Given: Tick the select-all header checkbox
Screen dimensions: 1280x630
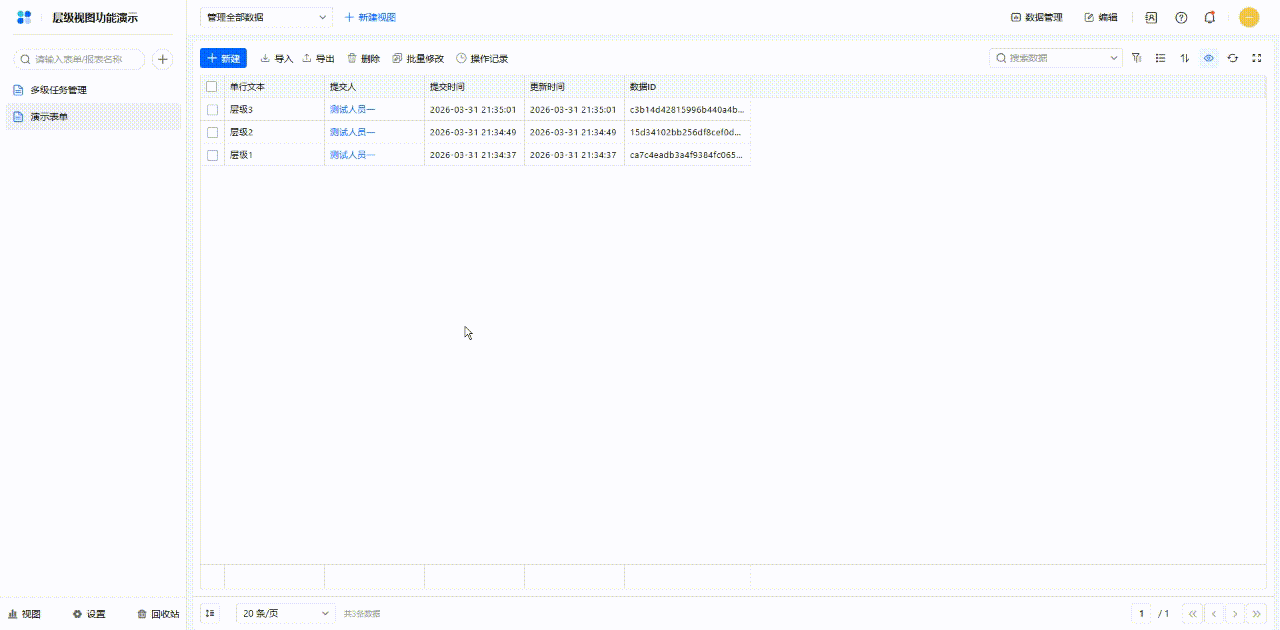Looking at the screenshot, I should (212, 87).
